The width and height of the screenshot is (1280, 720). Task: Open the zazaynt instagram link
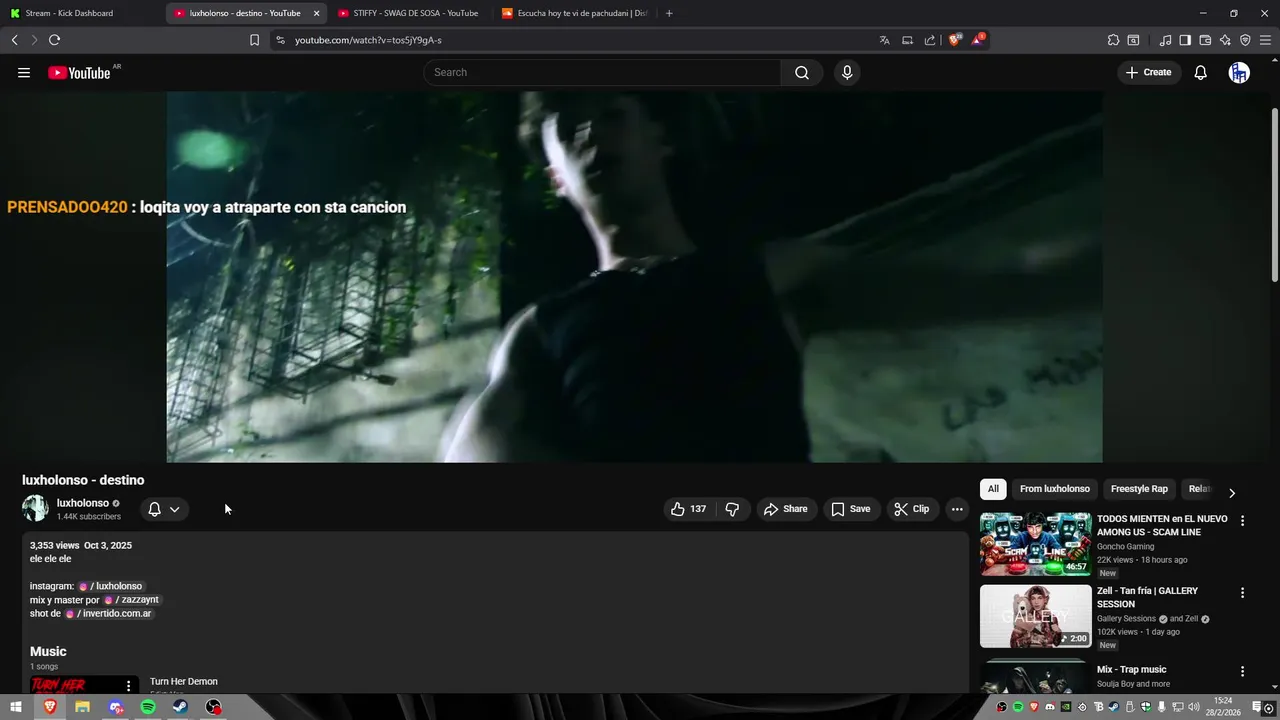132,600
